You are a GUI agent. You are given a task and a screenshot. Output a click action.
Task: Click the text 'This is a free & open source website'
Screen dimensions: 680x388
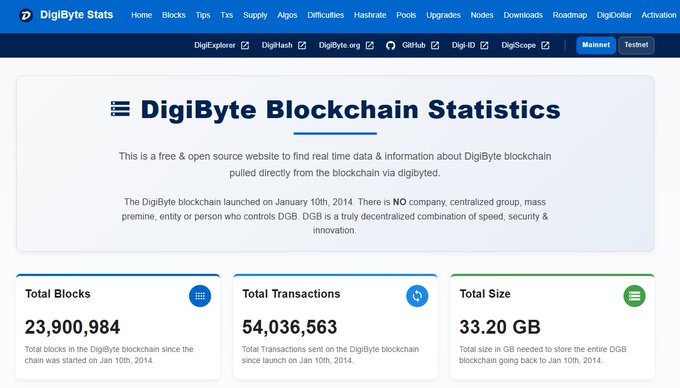click(199, 157)
